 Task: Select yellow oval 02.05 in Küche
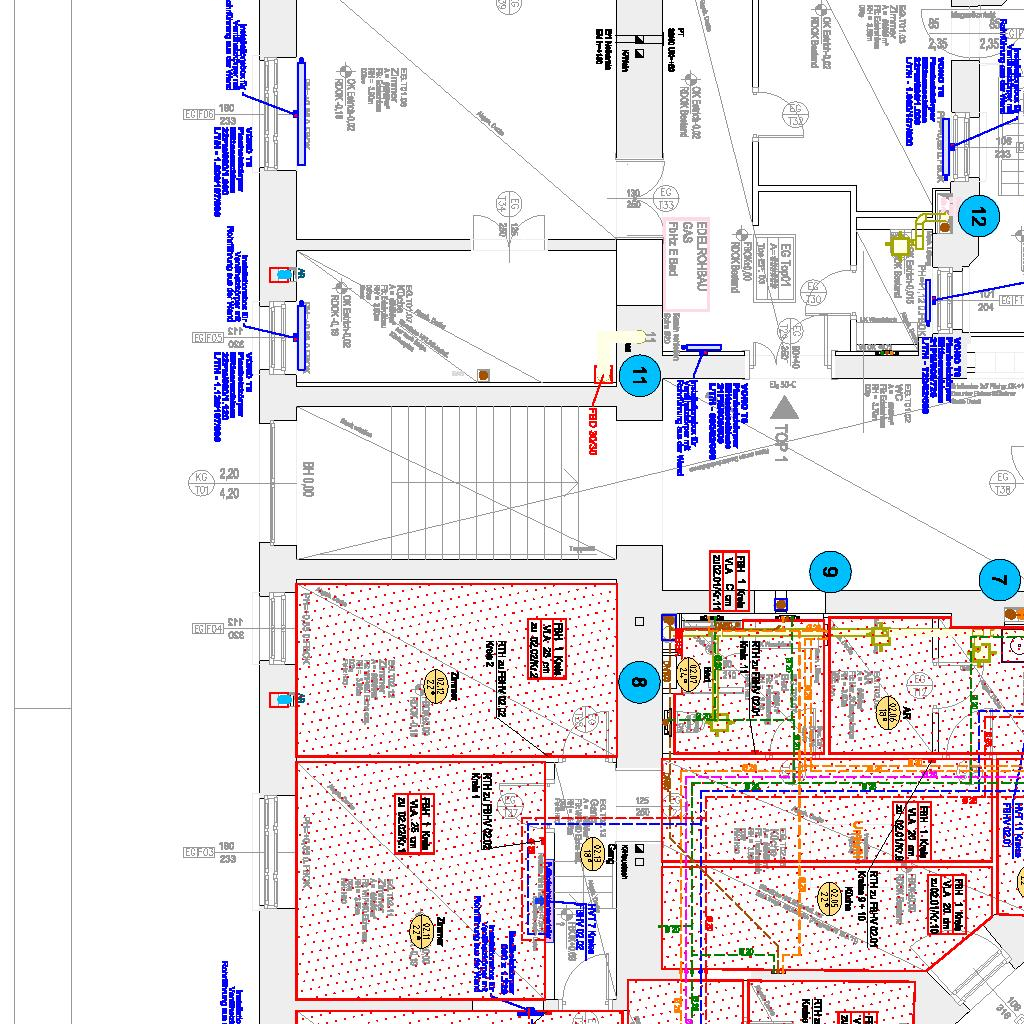[828, 898]
